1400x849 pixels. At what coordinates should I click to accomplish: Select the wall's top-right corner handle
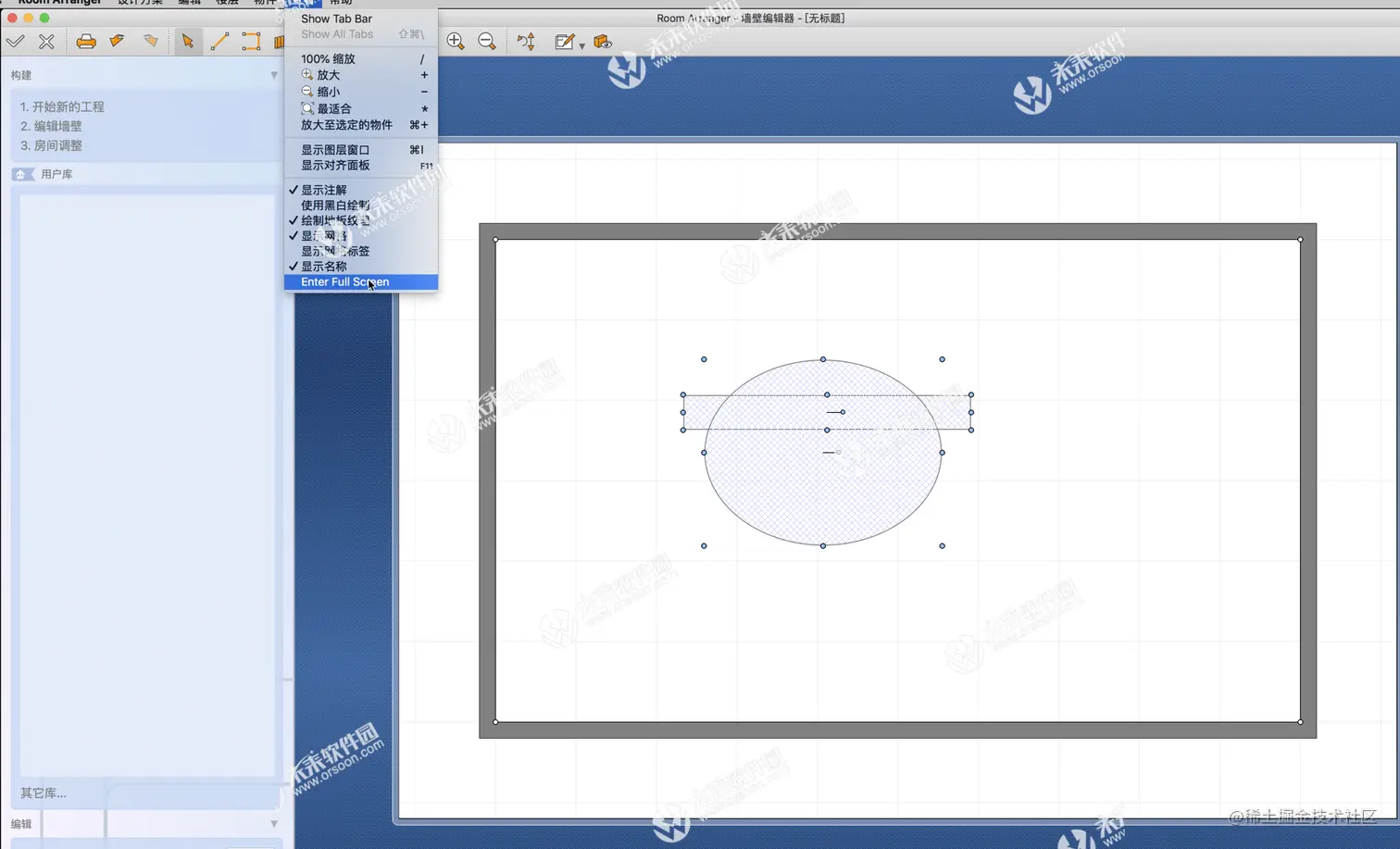1300,240
